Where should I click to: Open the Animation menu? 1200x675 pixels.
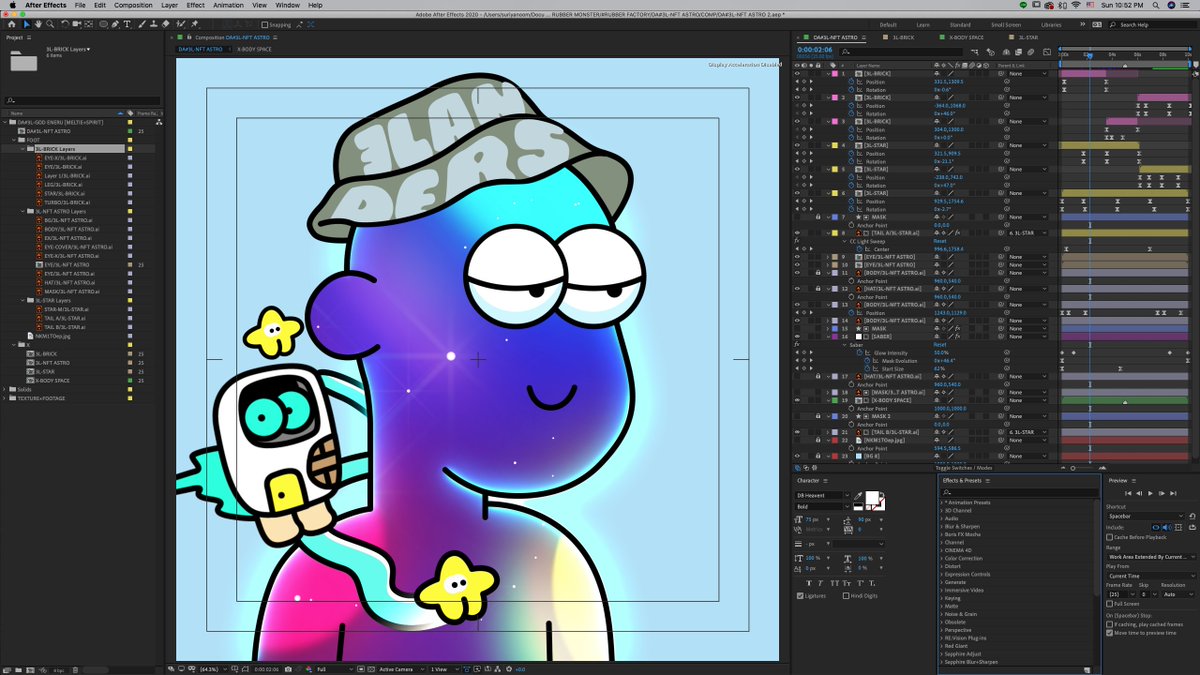(230, 5)
